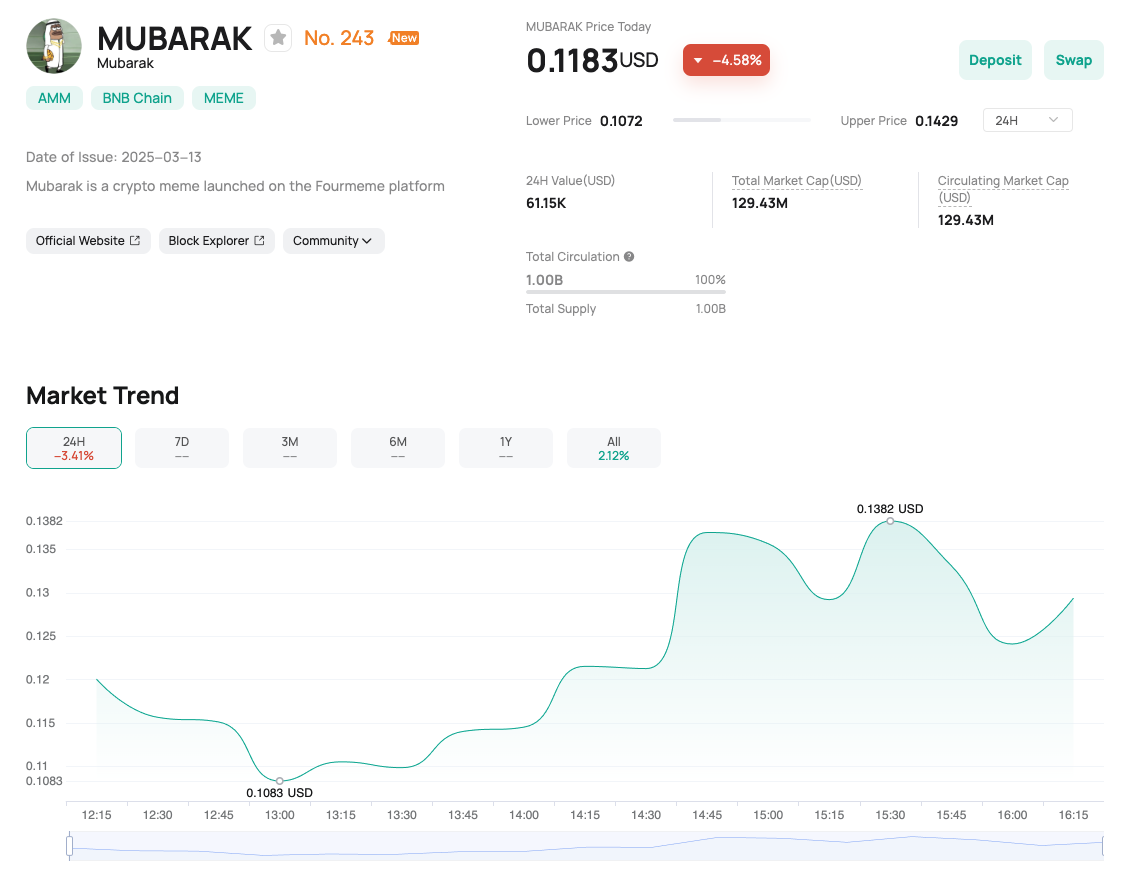The image size is (1133, 877).
Task: Click the 0.1382 USD peak marker on chart
Action: pos(890,521)
